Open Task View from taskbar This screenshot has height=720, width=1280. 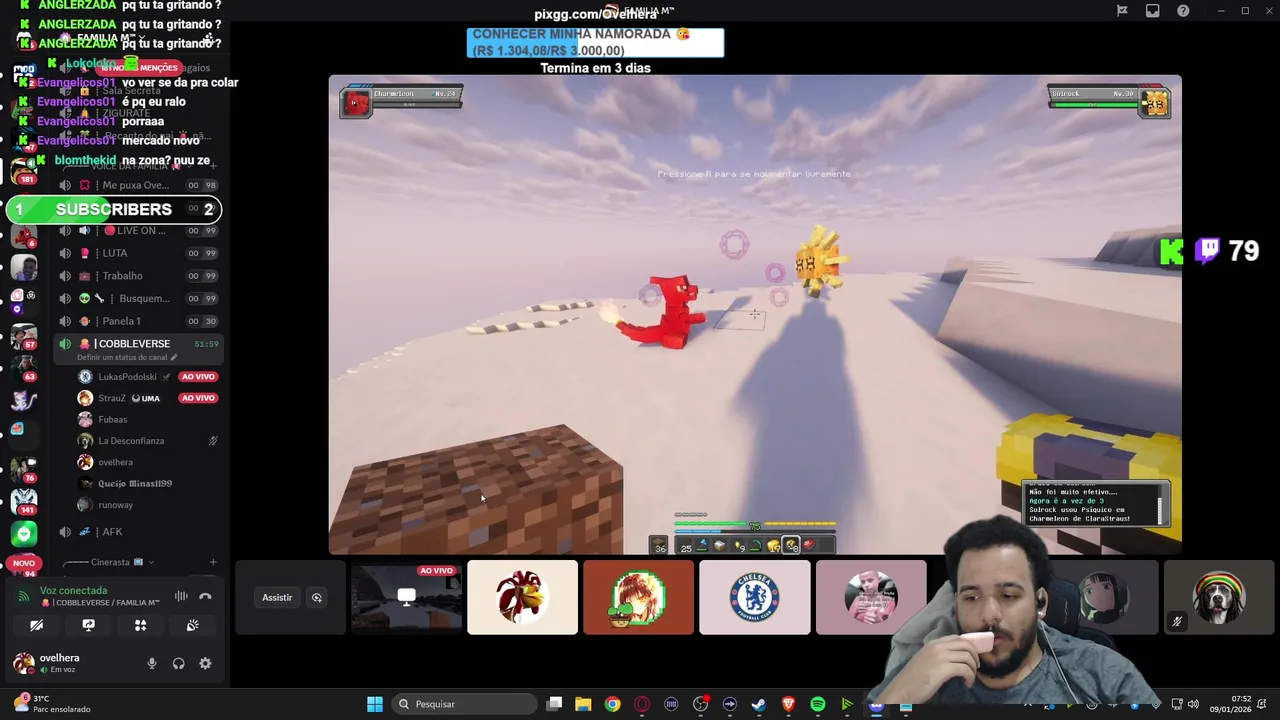554,704
